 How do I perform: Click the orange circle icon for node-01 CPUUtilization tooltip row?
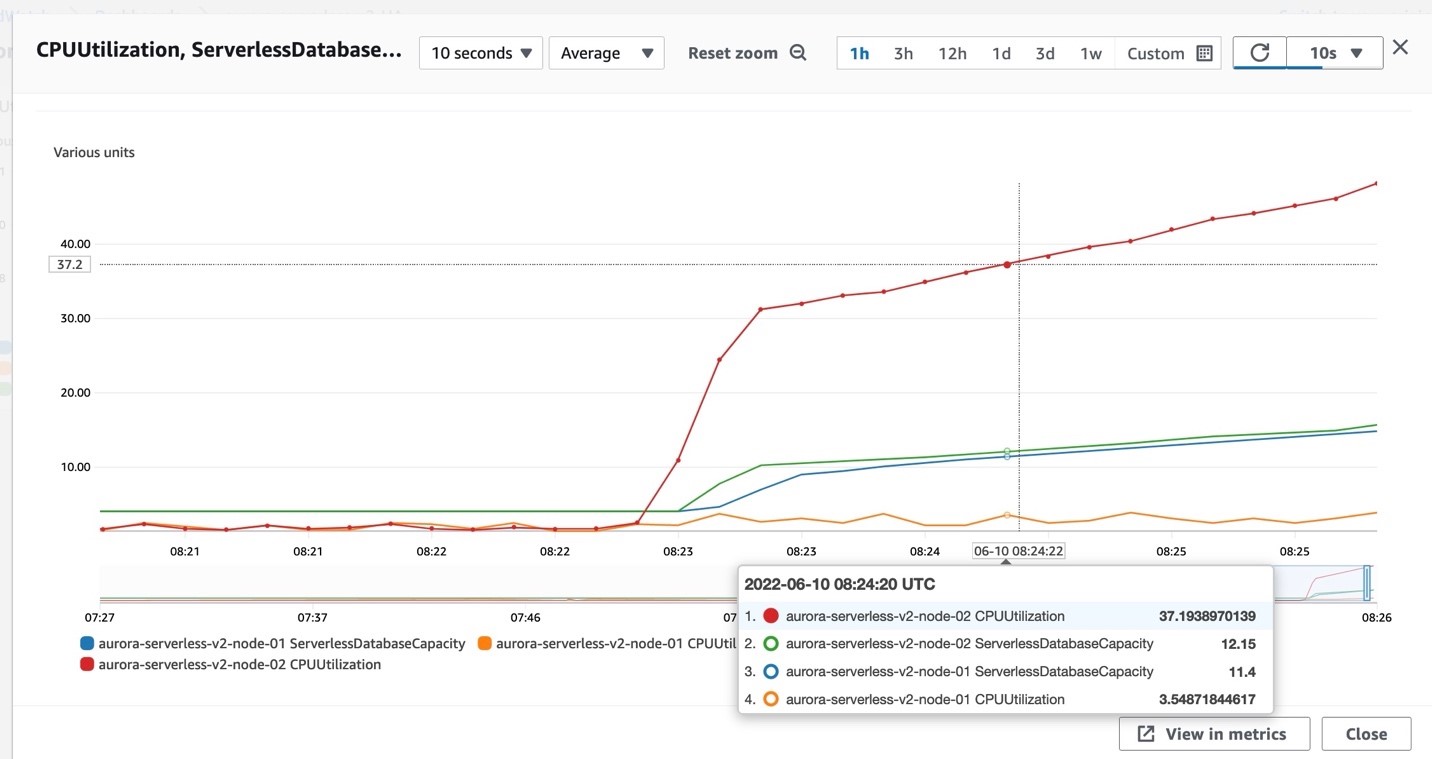click(773, 699)
